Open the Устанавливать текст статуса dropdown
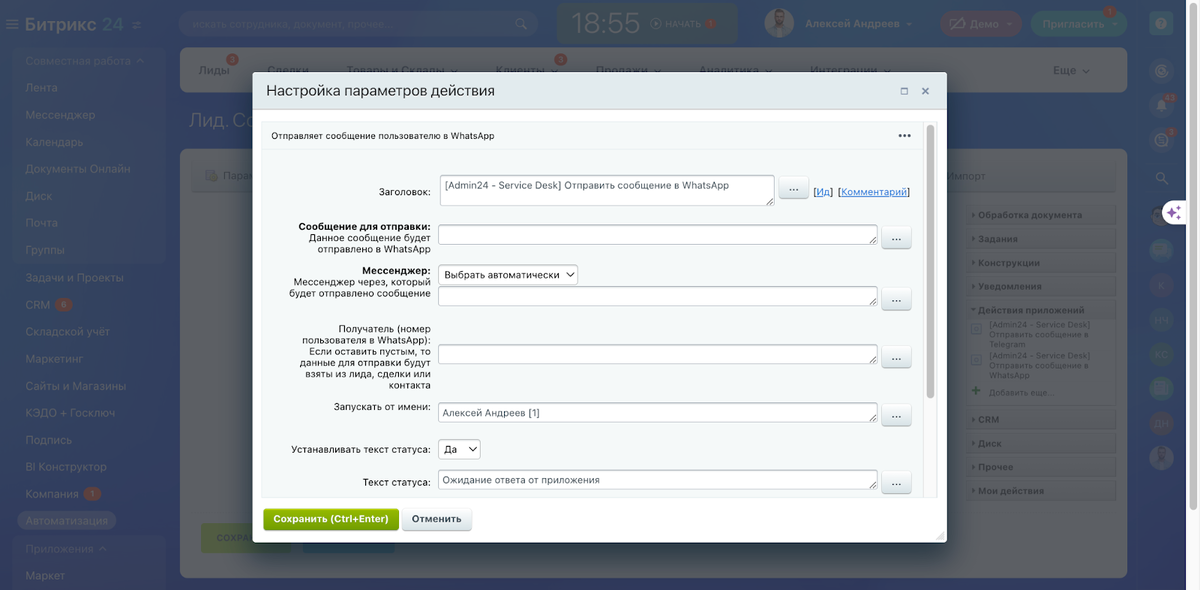The height and width of the screenshot is (590, 1200). tap(459, 449)
